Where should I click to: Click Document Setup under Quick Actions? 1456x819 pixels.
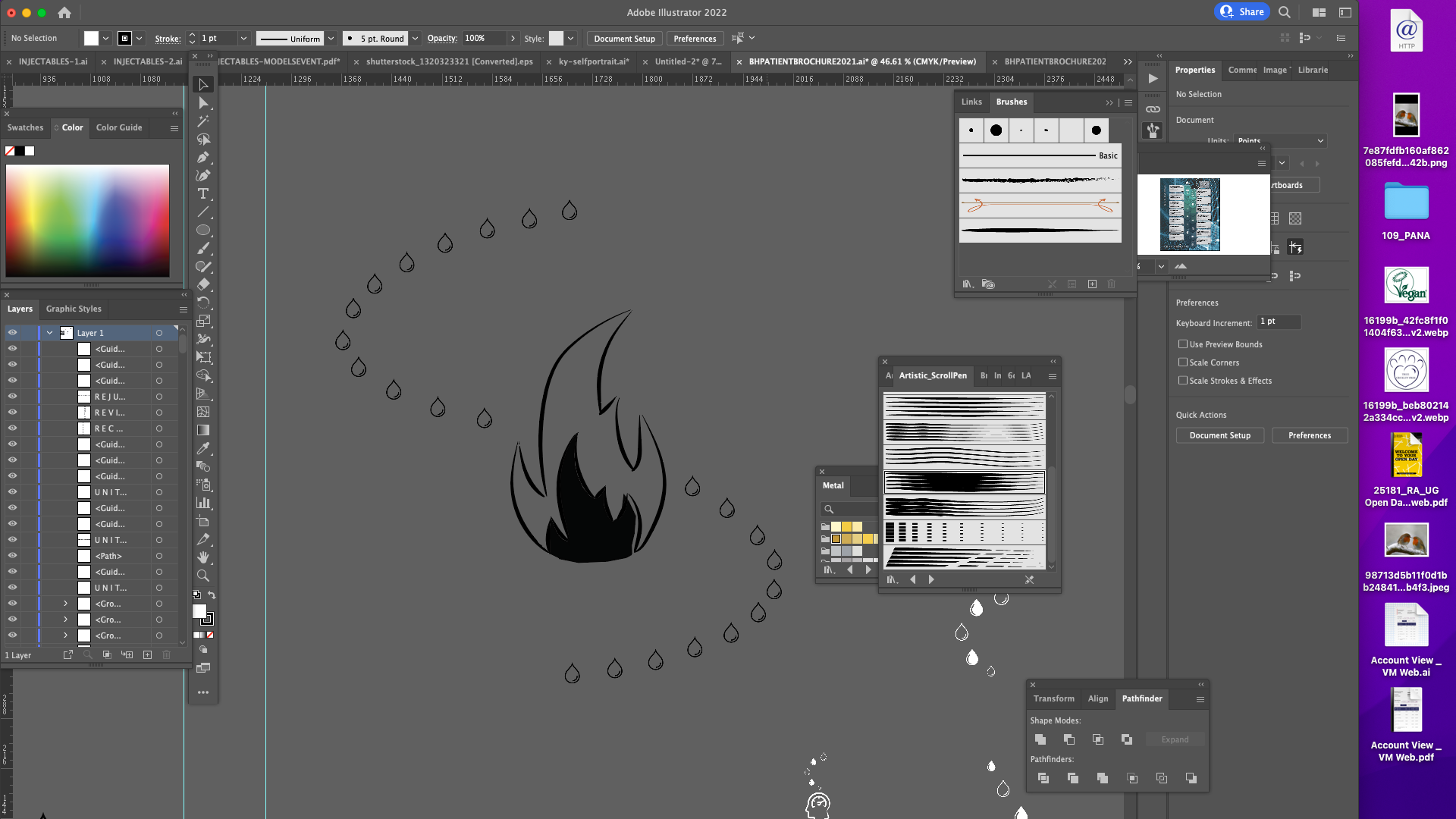click(1219, 436)
